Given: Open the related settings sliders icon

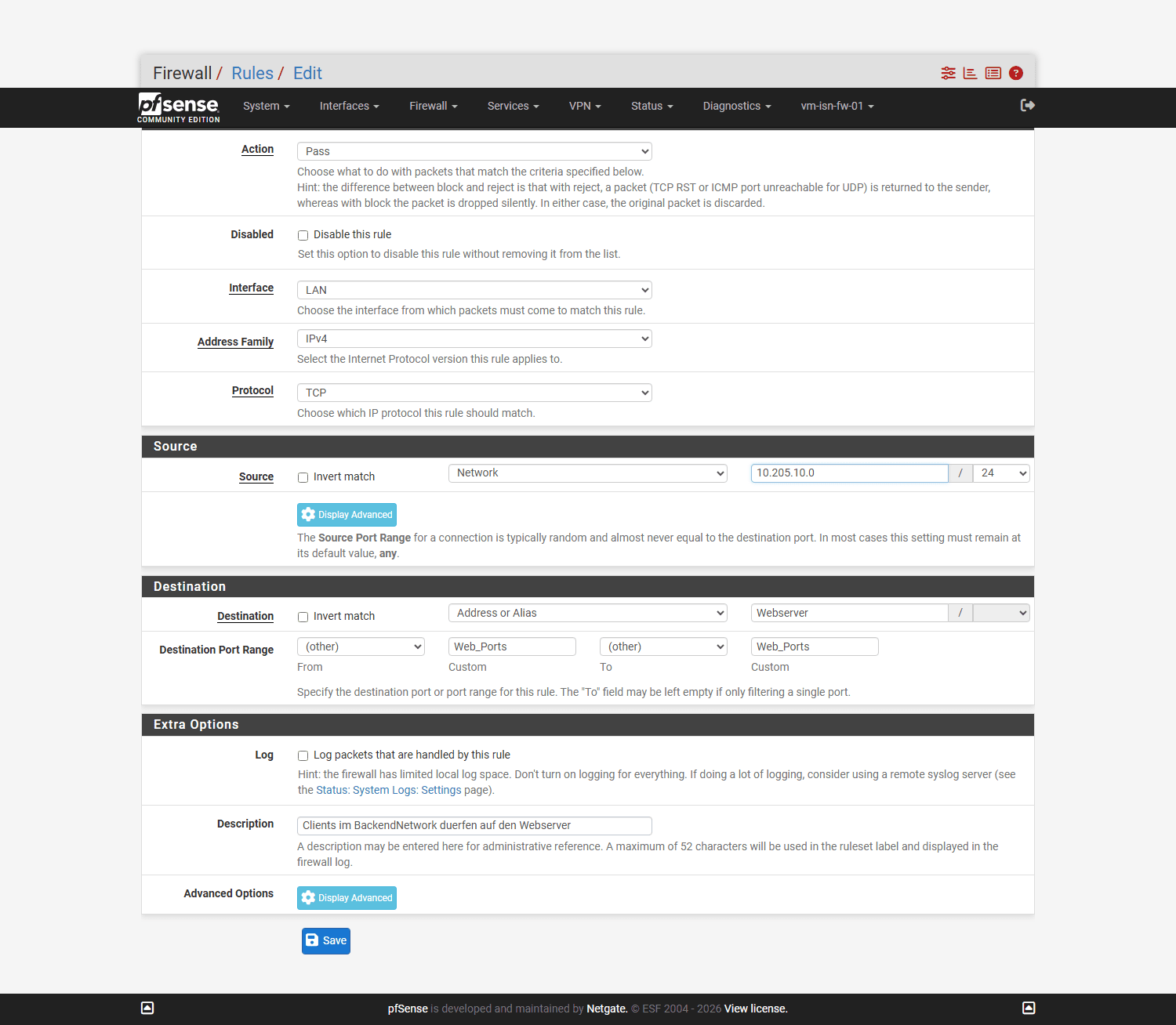Looking at the screenshot, I should coord(949,73).
